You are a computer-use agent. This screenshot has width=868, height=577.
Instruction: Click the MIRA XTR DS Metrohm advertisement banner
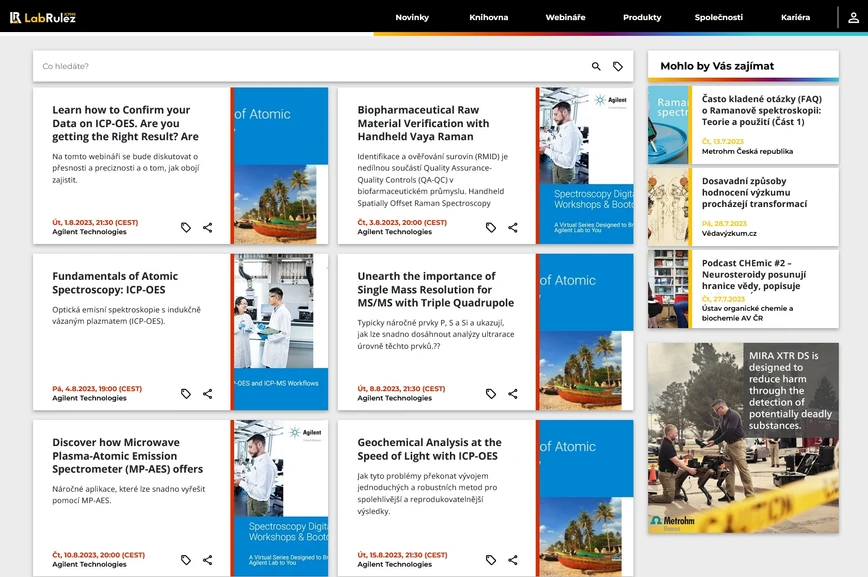pyautogui.click(x=743, y=438)
